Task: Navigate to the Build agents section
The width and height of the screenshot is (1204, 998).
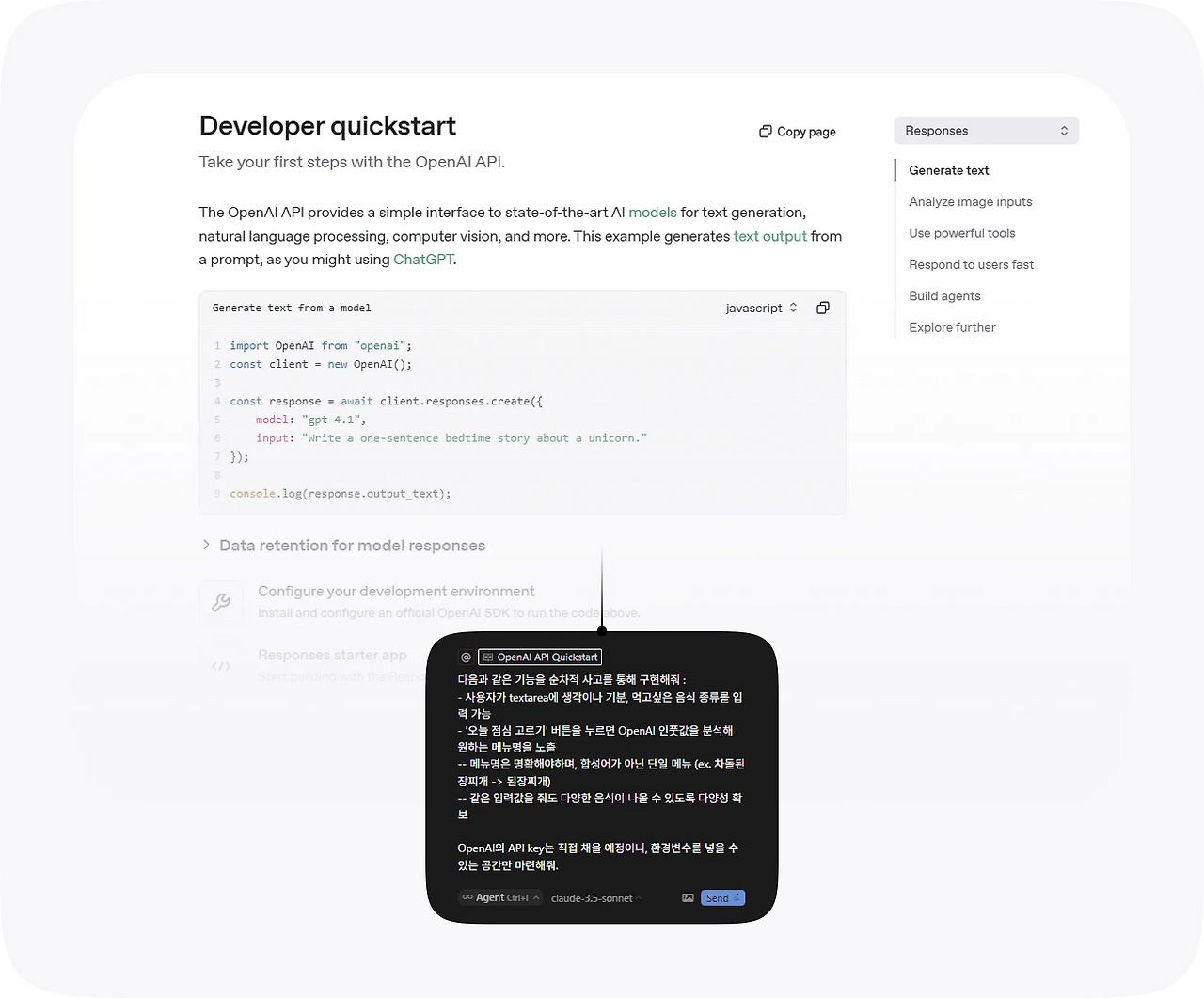Action: (944, 295)
